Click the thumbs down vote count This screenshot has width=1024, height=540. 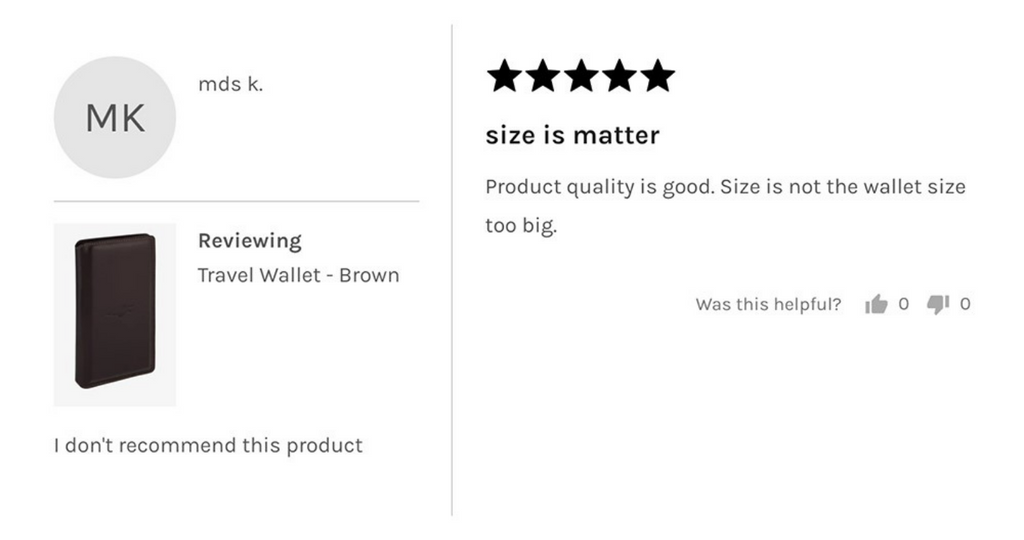pos(965,304)
